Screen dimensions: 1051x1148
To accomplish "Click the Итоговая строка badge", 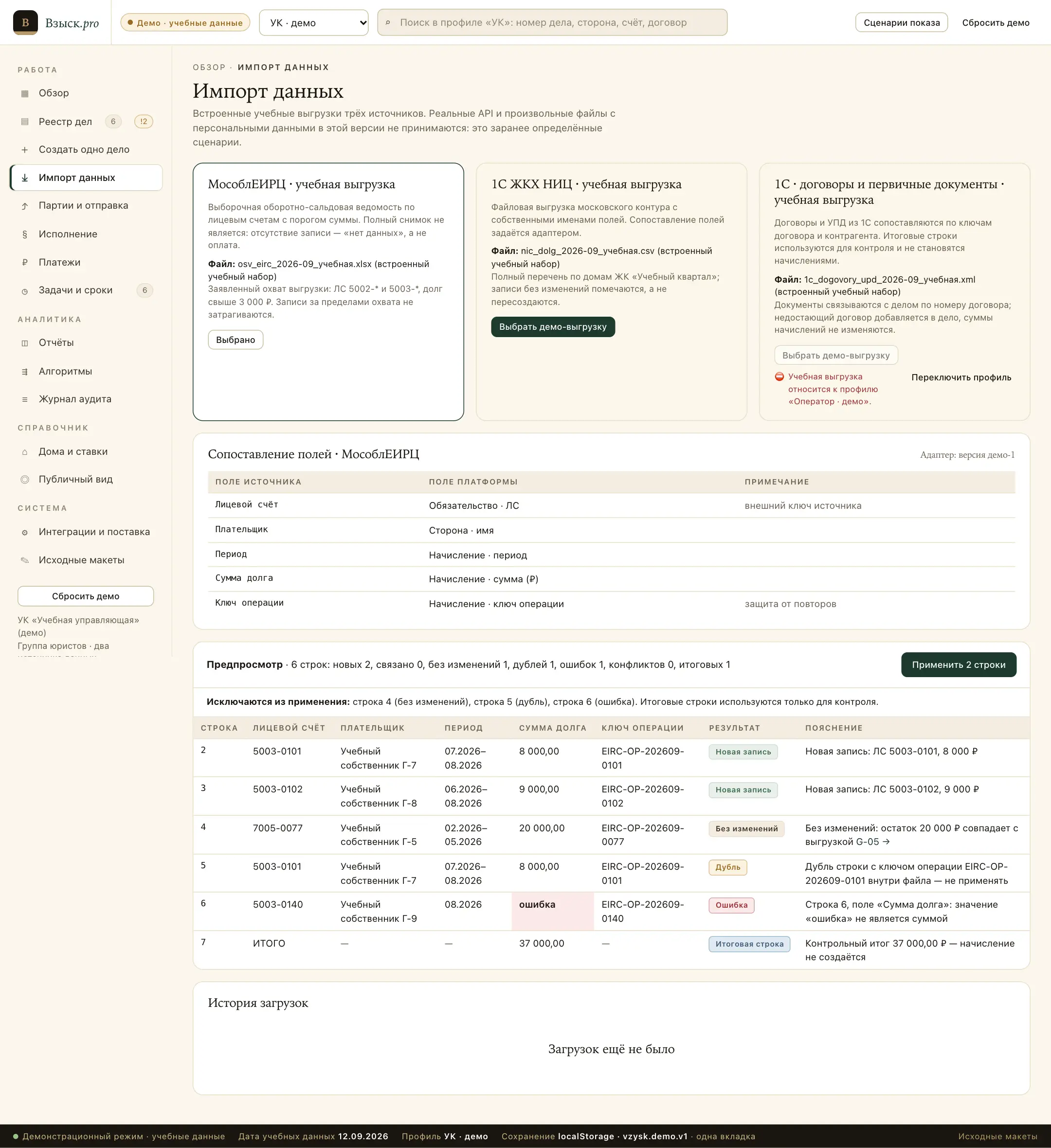I will click(x=749, y=944).
